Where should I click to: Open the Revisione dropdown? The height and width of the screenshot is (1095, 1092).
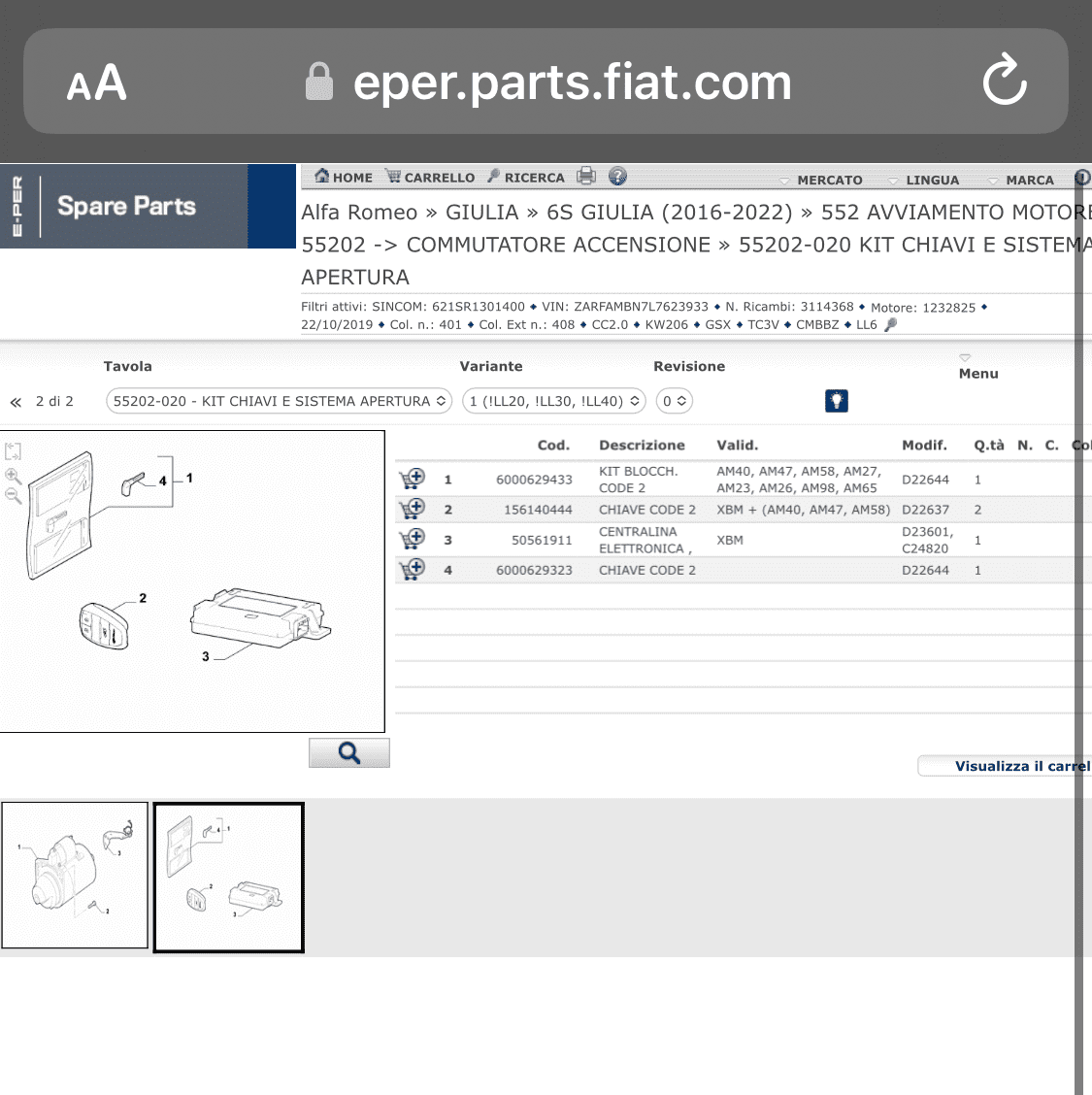tap(674, 401)
